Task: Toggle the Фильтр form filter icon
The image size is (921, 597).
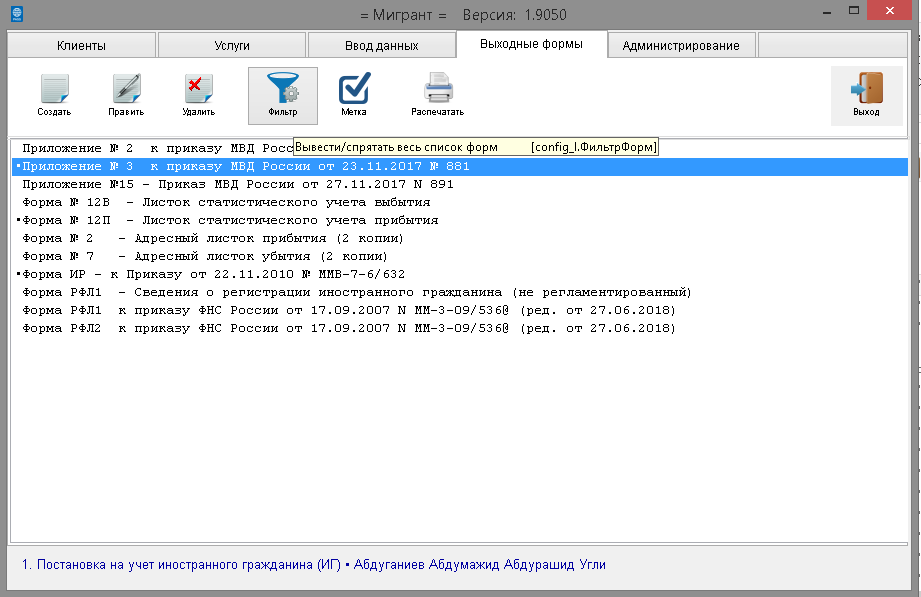Action: click(x=281, y=94)
